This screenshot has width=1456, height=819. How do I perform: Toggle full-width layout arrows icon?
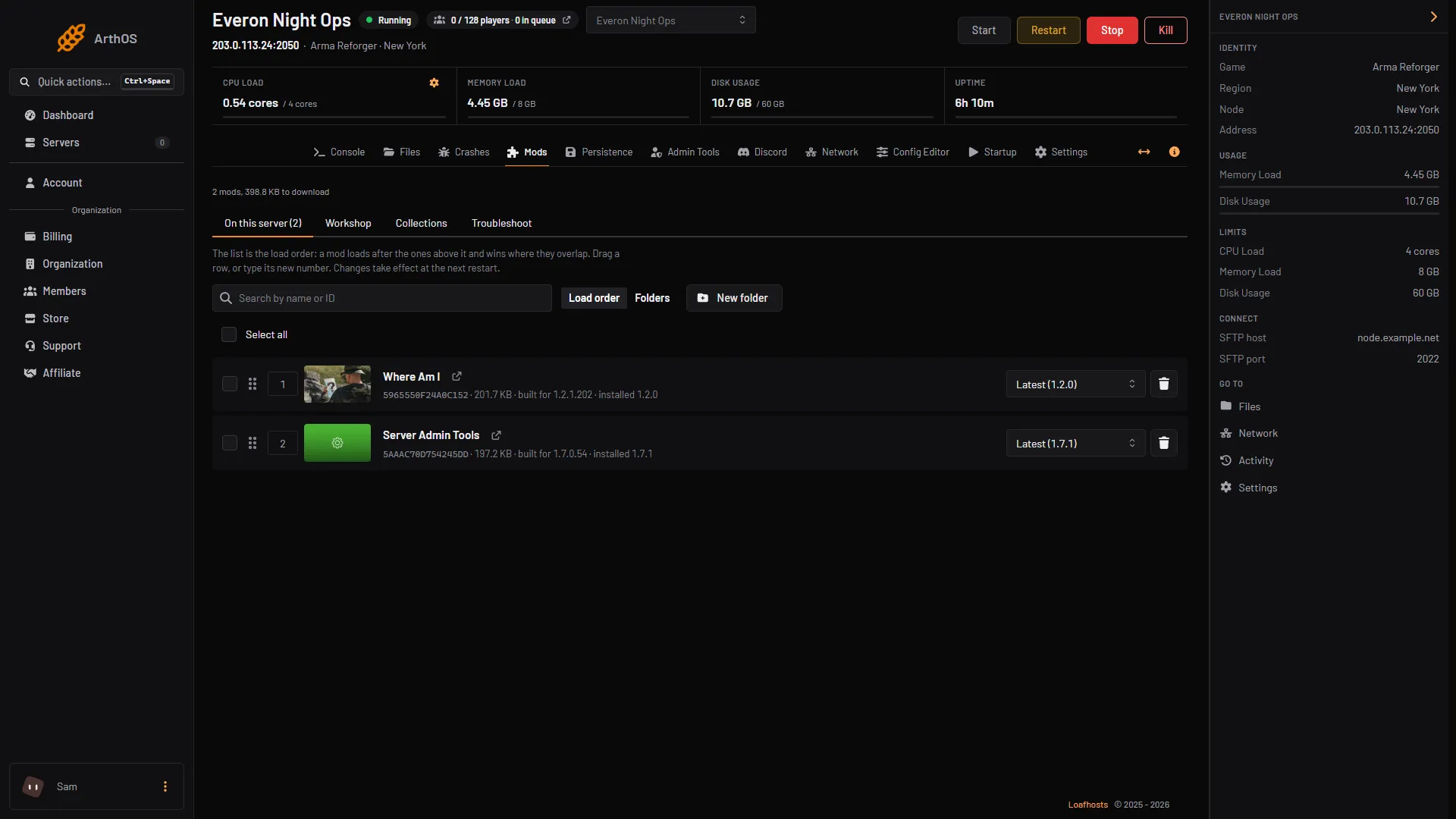[x=1144, y=152]
